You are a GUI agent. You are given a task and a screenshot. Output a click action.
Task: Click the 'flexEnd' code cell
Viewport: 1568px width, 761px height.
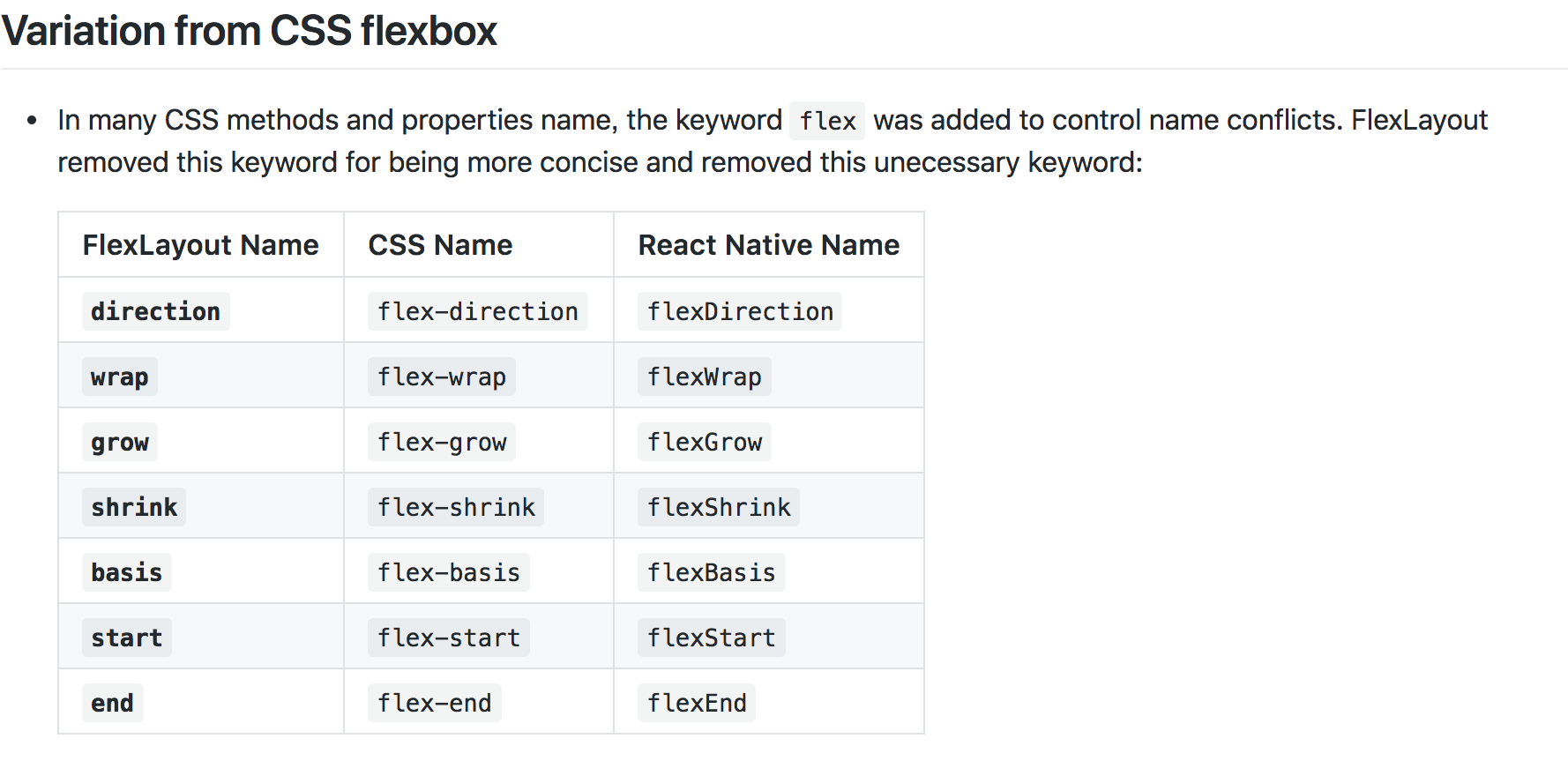click(697, 703)
